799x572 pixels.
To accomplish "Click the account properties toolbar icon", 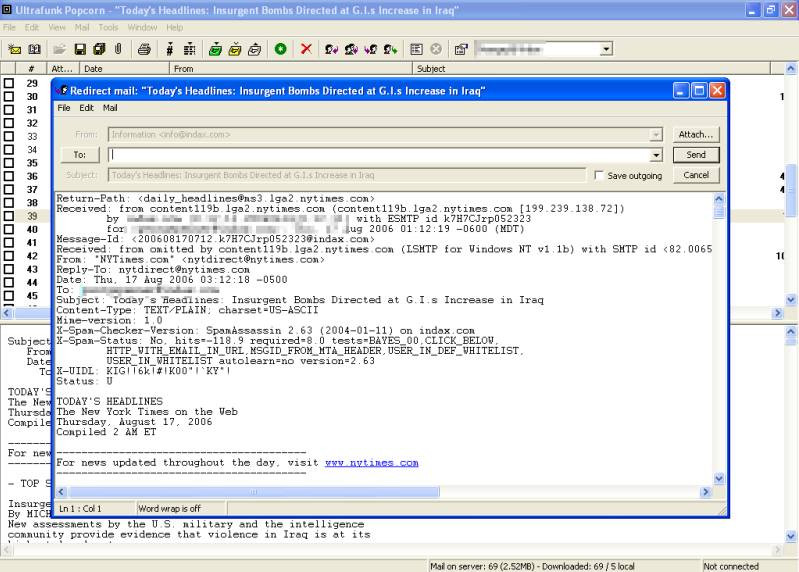I will coord(461,49).
